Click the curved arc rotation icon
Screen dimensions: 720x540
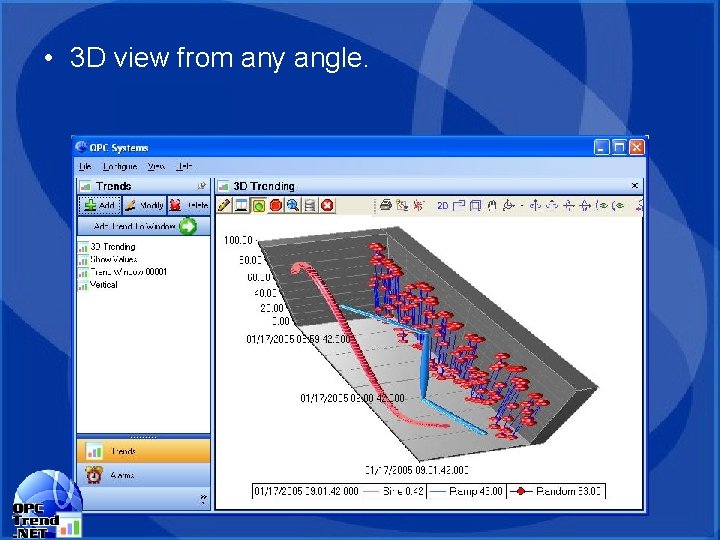tap(552, 205)
